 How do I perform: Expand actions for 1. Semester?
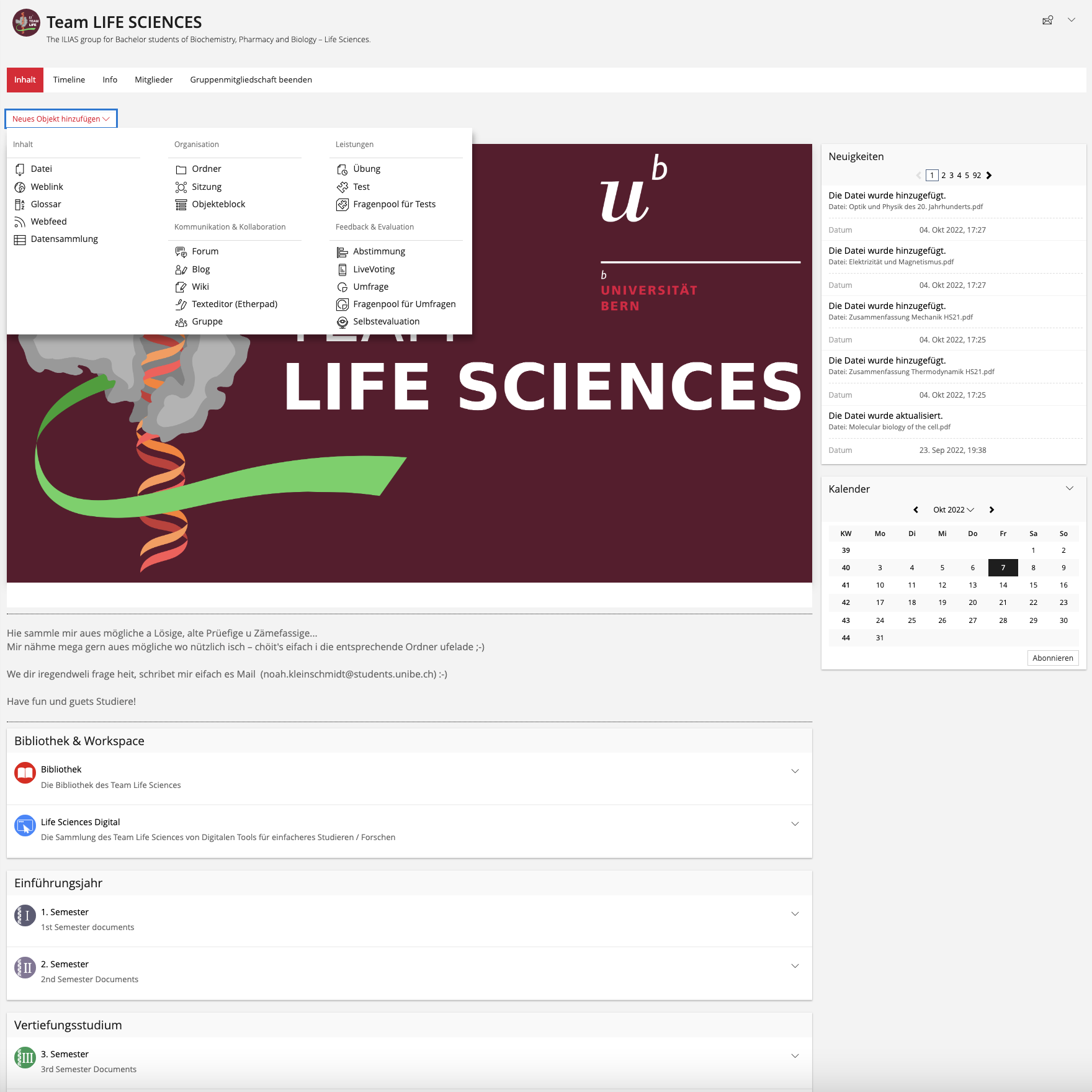(x=795, y=914)
